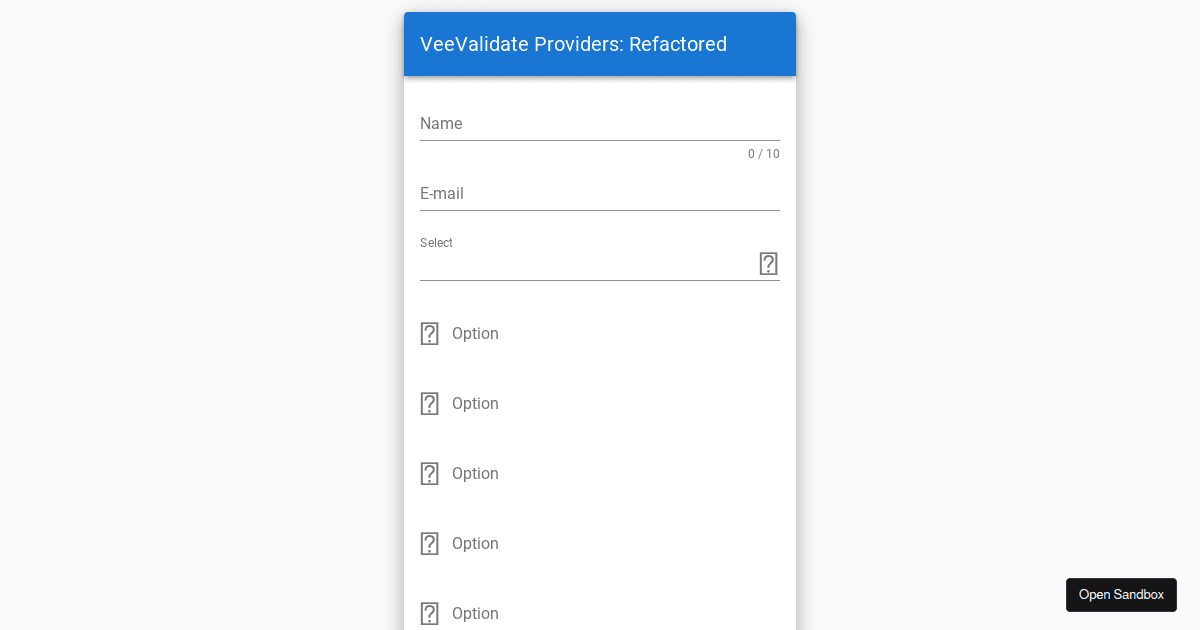Focus the E-mail input field
This screenshot has width=1200, height=630.
600,194
